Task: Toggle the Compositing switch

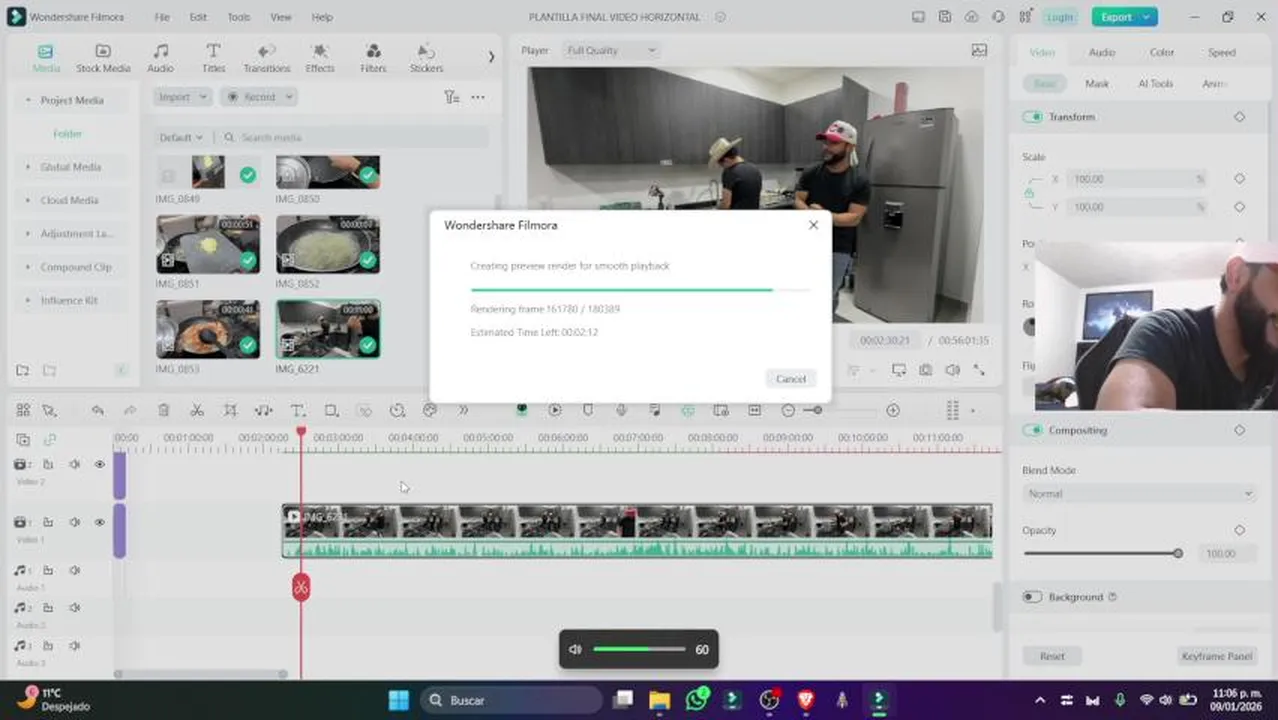Action: (x=1032, y=430)
